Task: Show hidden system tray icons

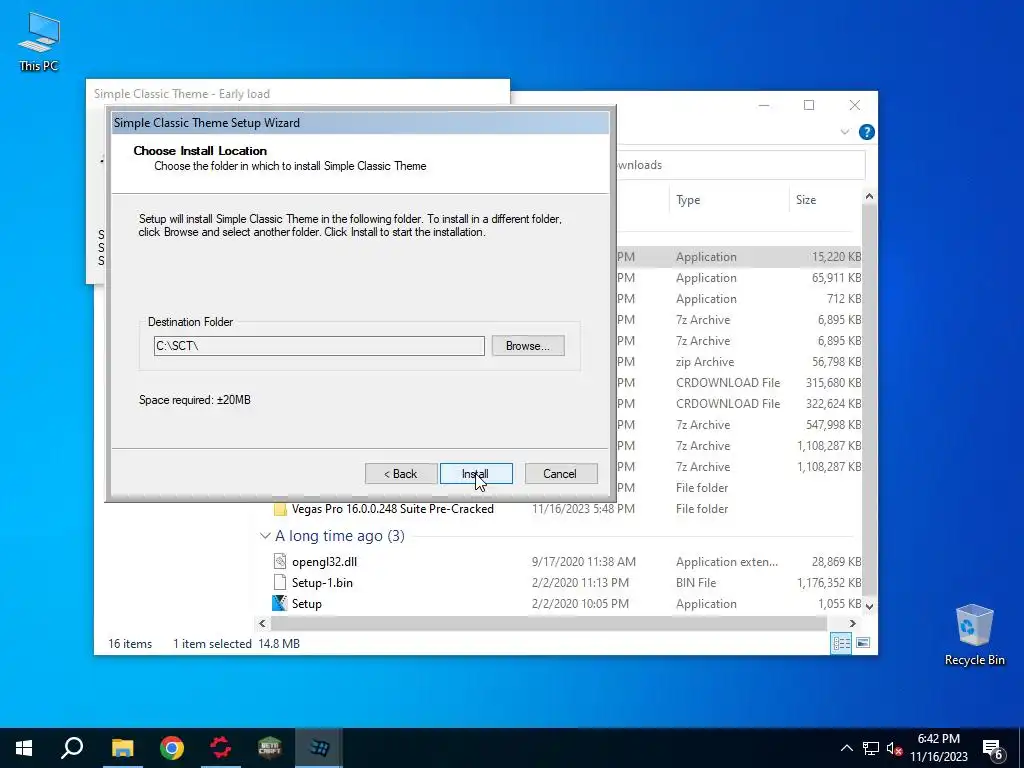Action: (846, 748)
